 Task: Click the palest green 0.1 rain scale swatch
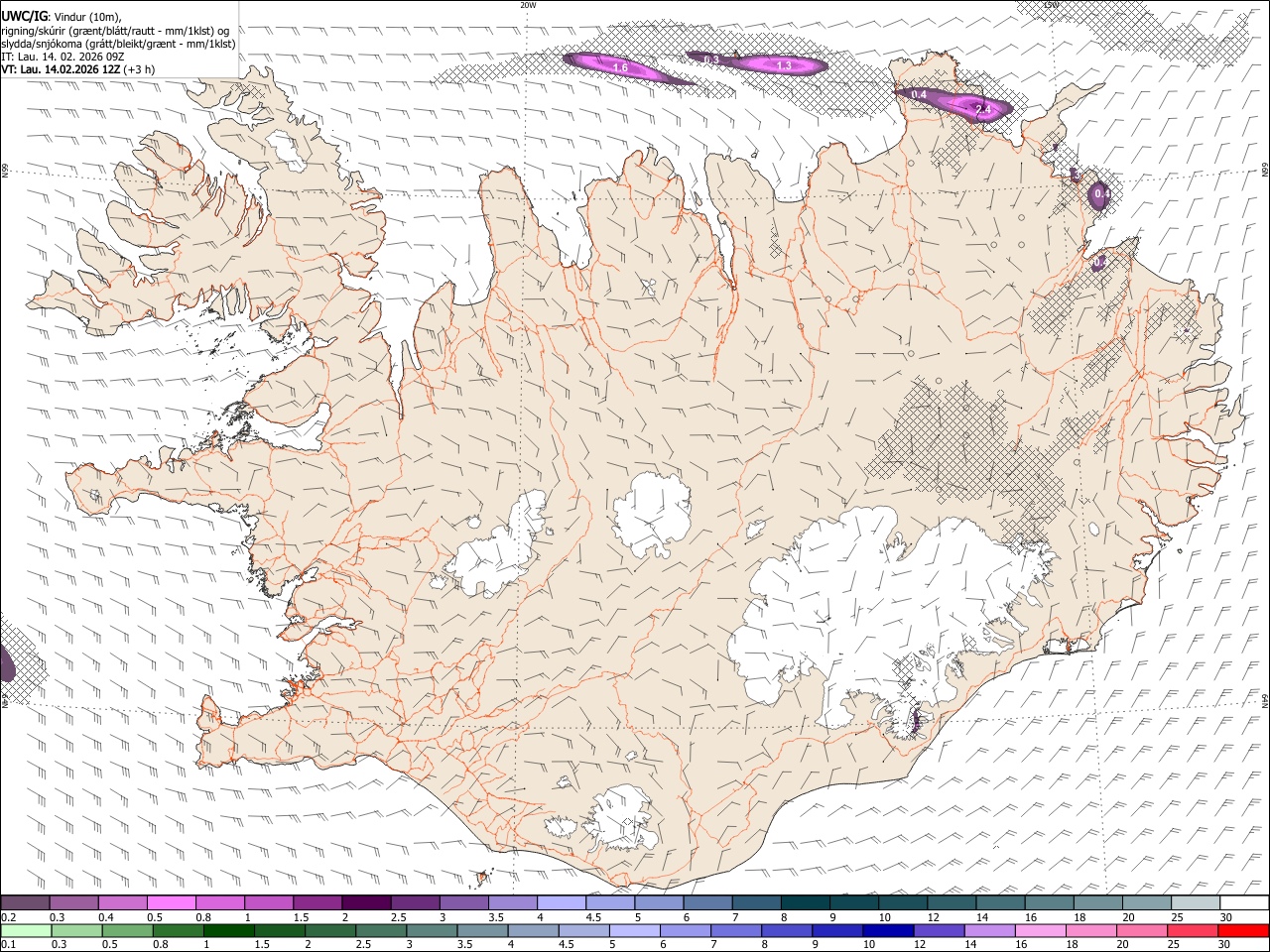[x=26, y=930]
